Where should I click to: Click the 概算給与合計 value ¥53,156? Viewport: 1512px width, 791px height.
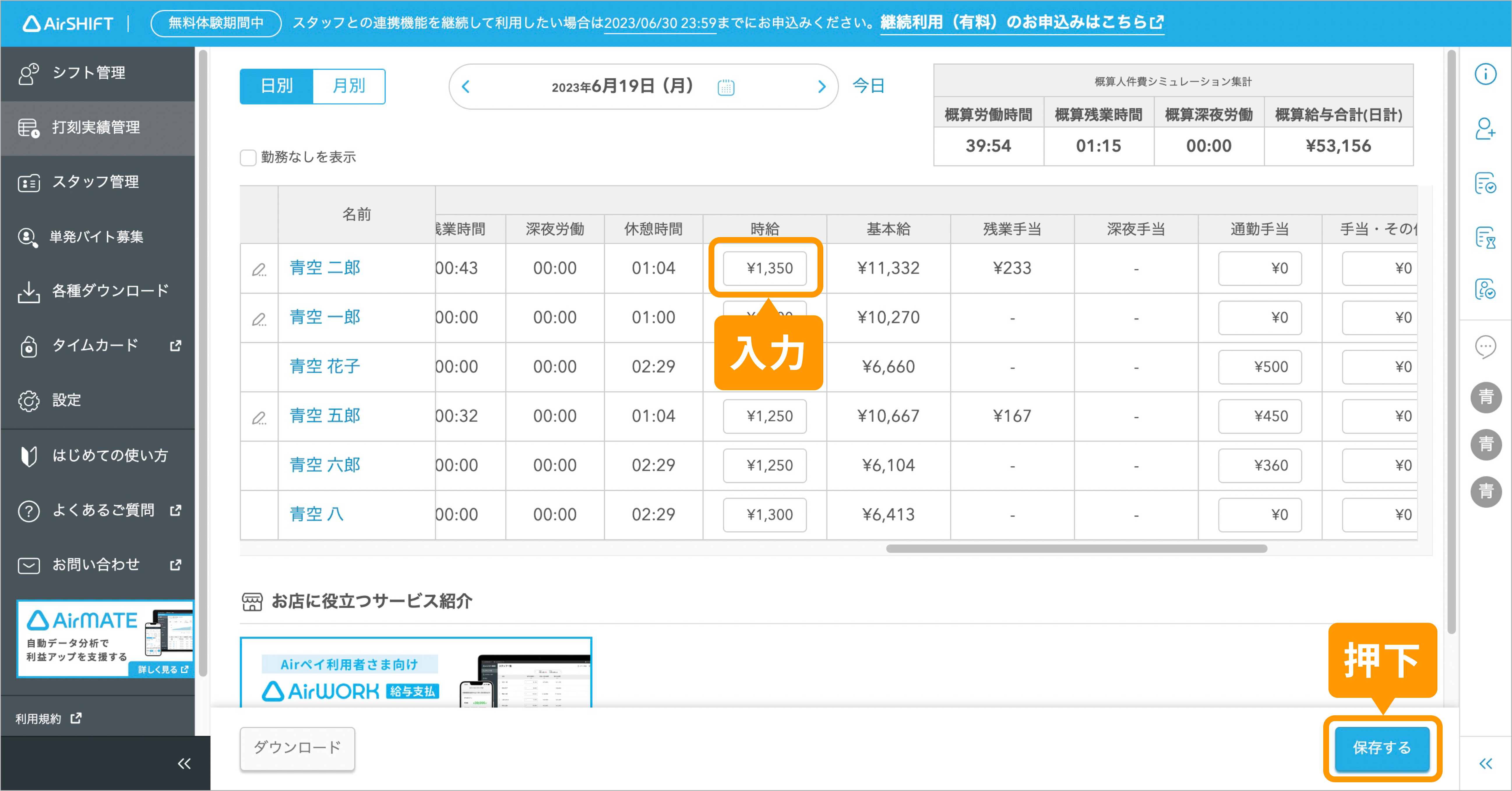(x=1338, y=146)
